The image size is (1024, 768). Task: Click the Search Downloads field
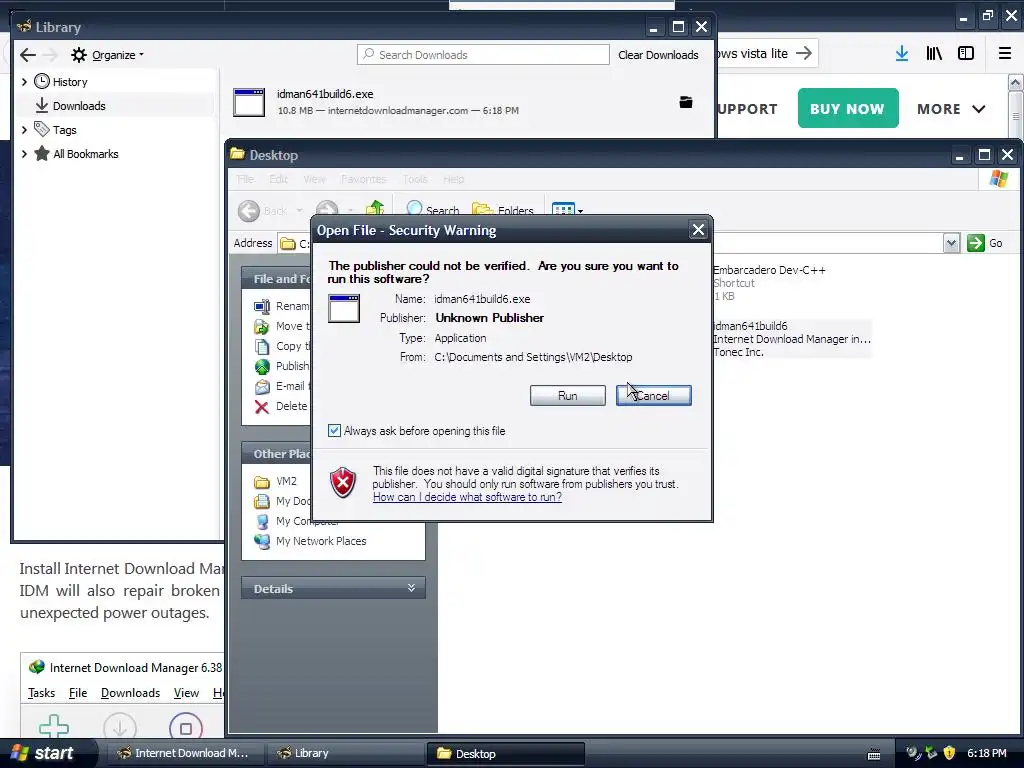pyautogui.click(x=483, y=55)
